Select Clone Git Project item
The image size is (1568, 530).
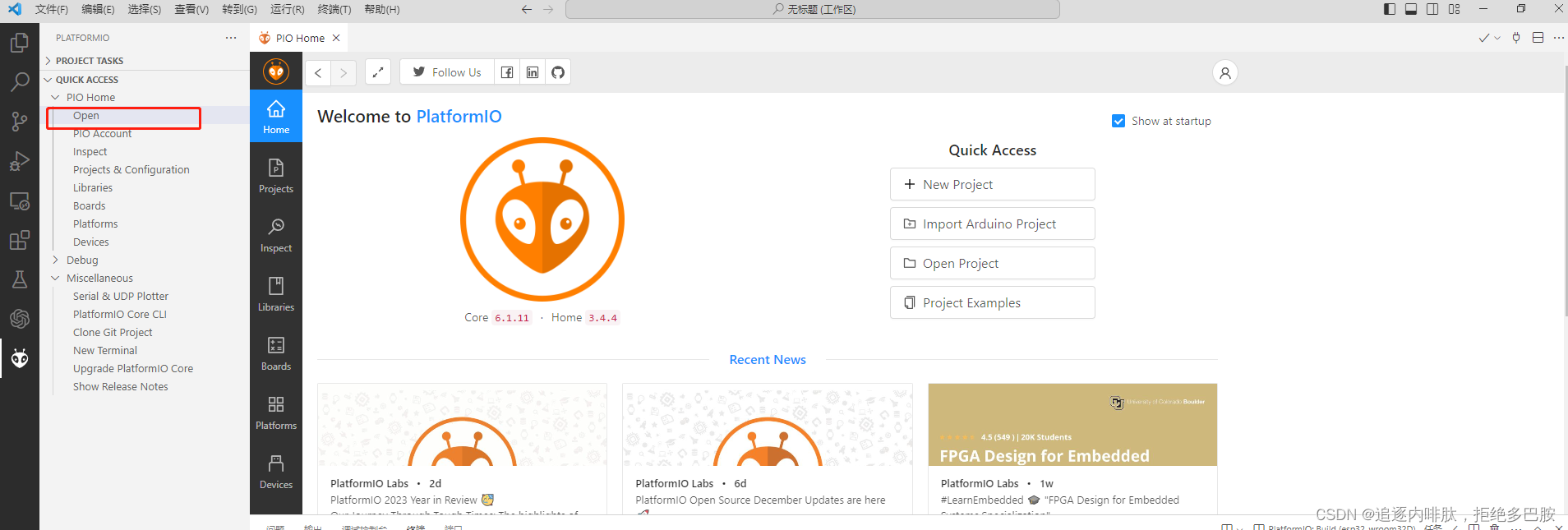coord(113,333)
